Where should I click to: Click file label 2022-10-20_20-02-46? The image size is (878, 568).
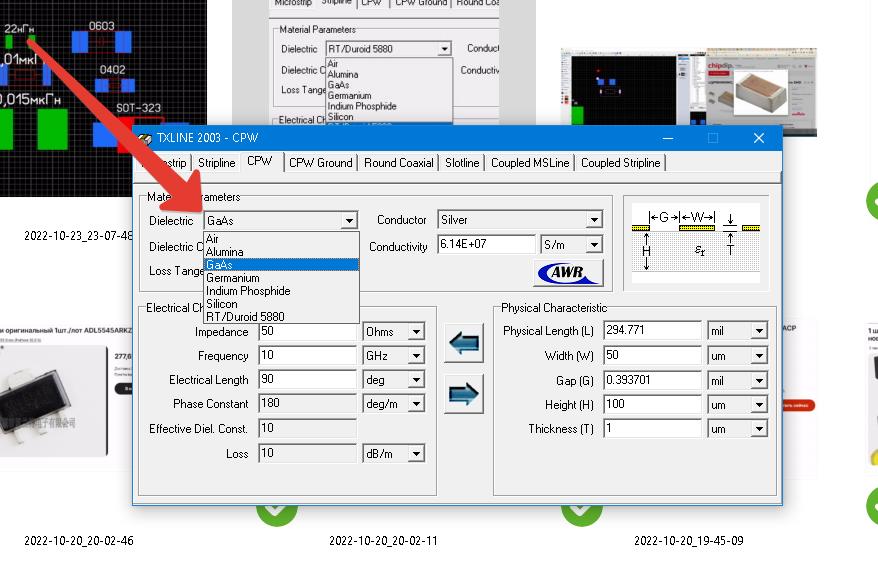tap(78, 541)
